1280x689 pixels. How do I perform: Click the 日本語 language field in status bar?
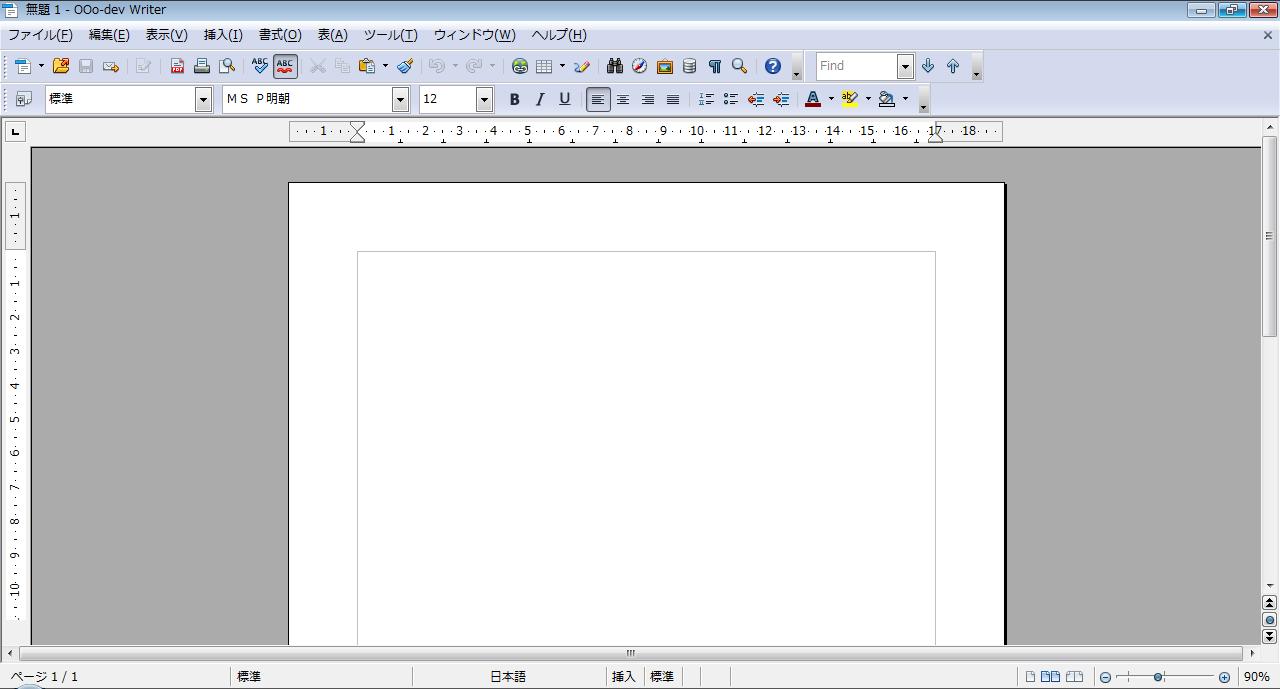click(x=508, y=677)
